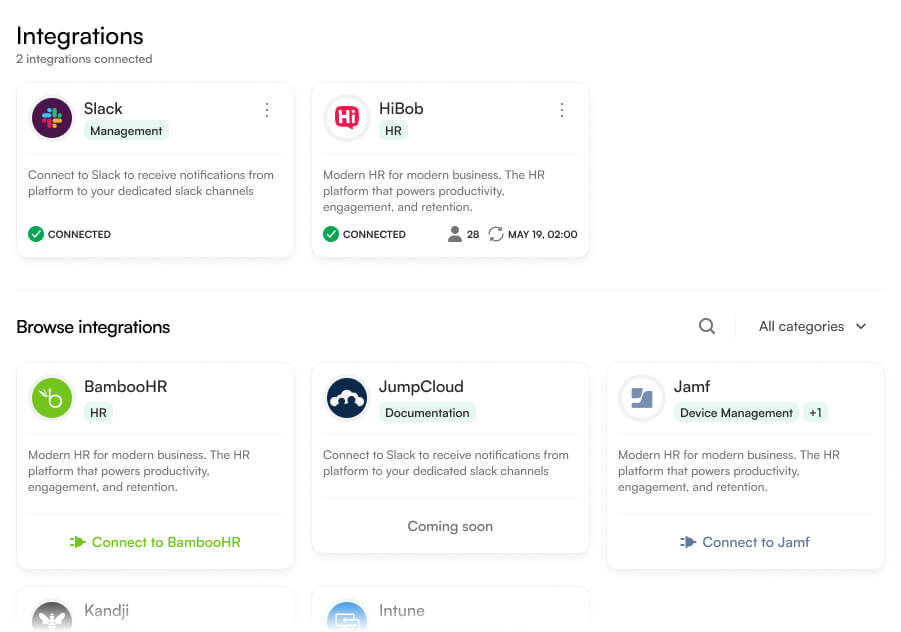Click the HR tag on BambooHR card
Image resolution: width=901 pixels, height=632 pixels.
point(98,413)
